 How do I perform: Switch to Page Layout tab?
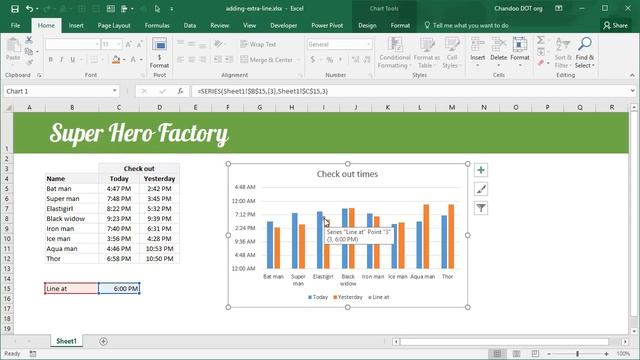pos(114,25)
